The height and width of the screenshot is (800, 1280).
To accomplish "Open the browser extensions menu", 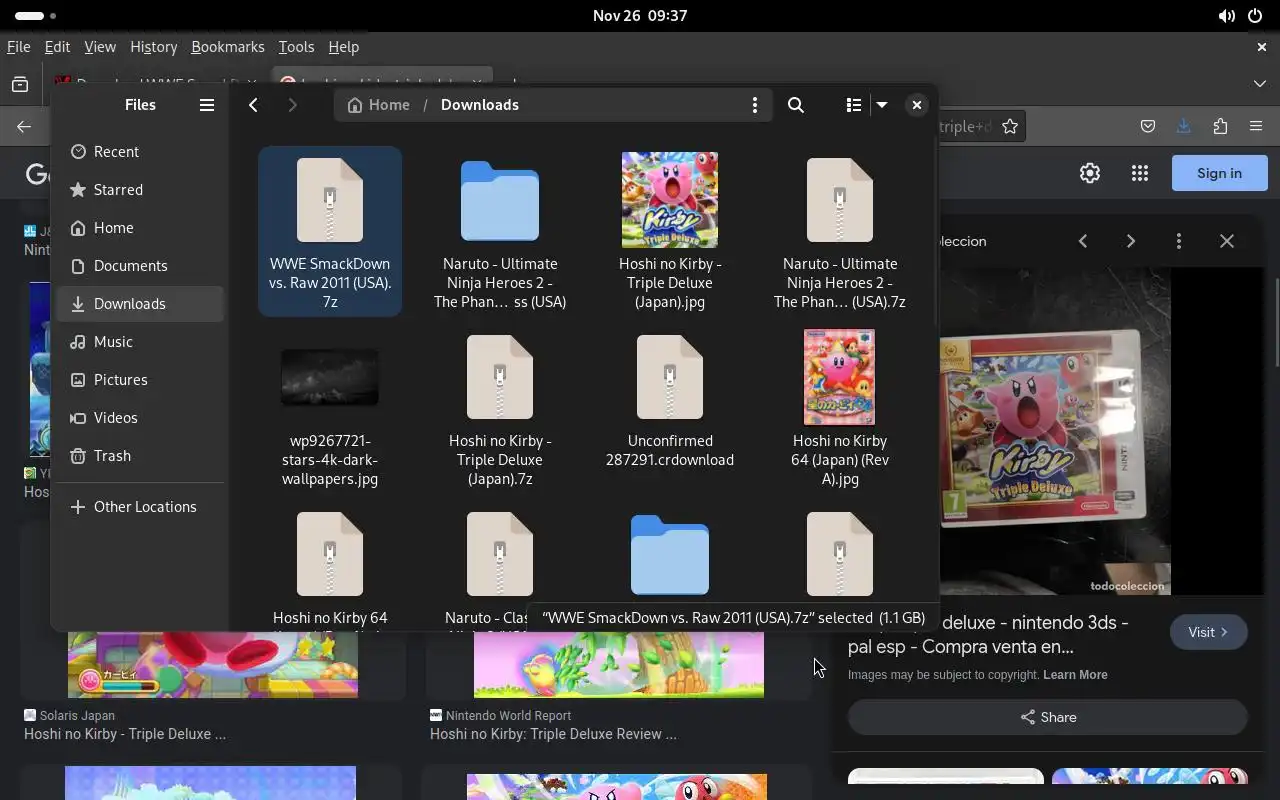I will (x=1220, y=127).
